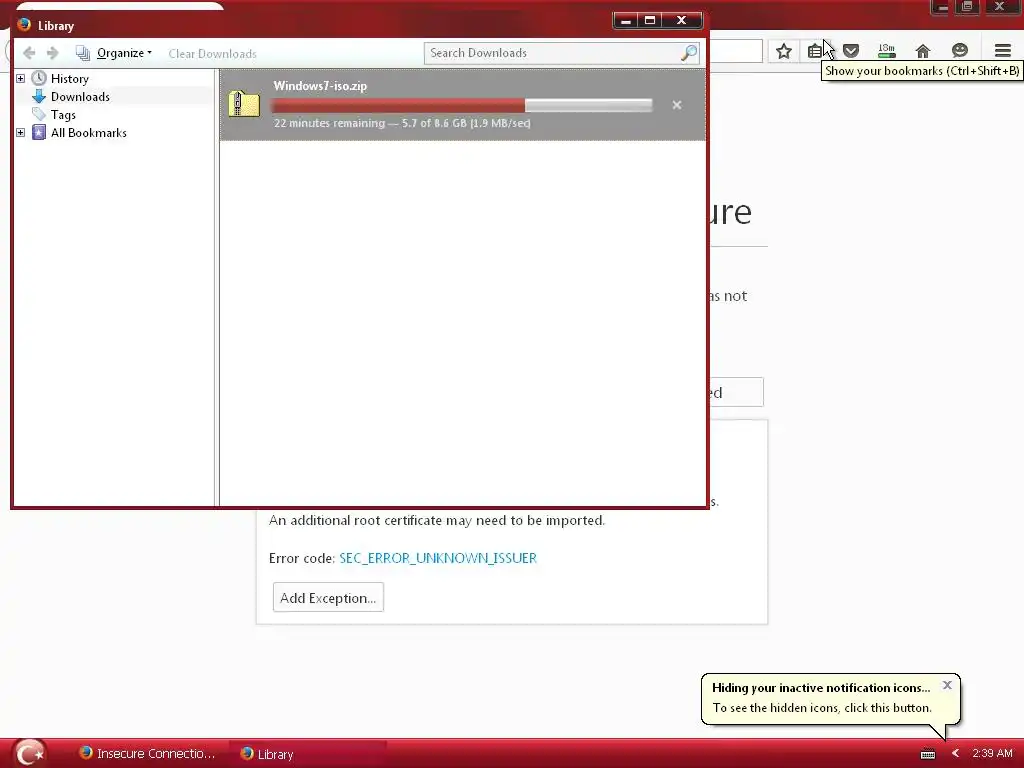Screen dimensions: 1024x768
Task: Click the Home icon in Firefox toolbar
Action: click(923, 51)
